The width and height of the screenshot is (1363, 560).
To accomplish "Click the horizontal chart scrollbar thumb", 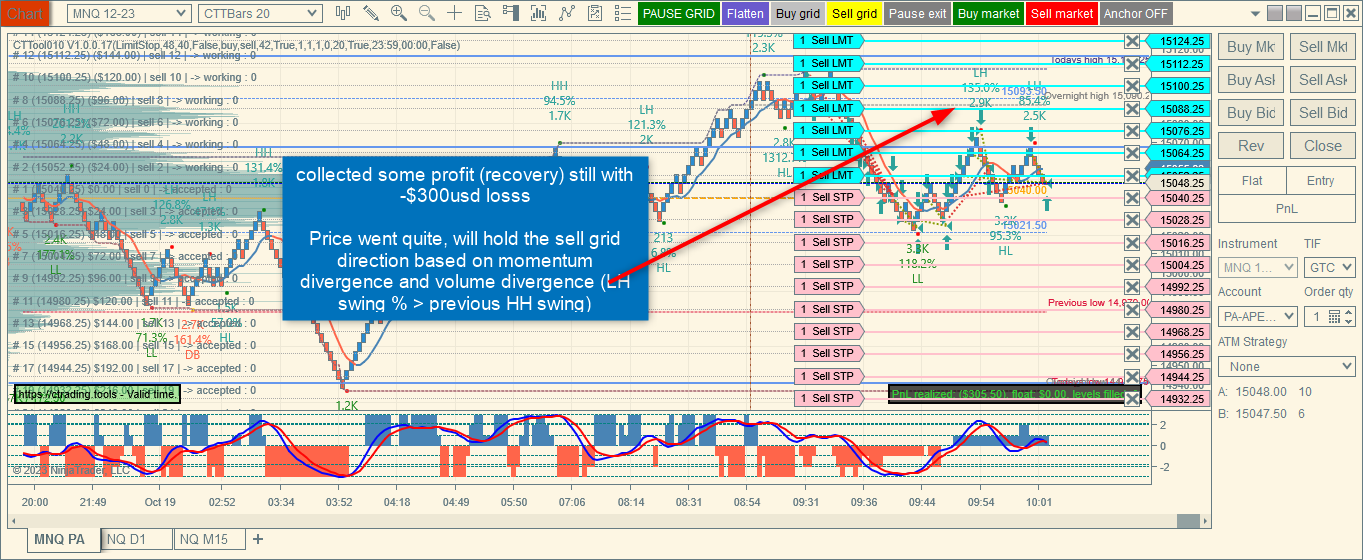I will [1188, 521].
